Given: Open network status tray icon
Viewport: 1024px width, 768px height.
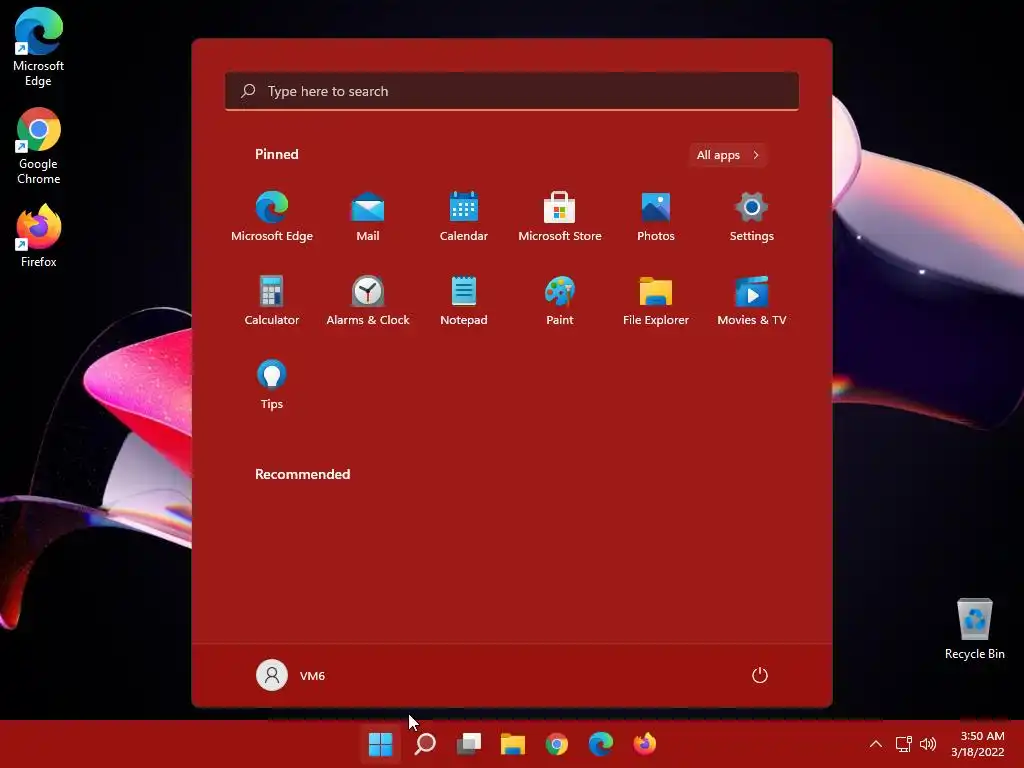Looking at the screenshot, I should tap(903, 744).
